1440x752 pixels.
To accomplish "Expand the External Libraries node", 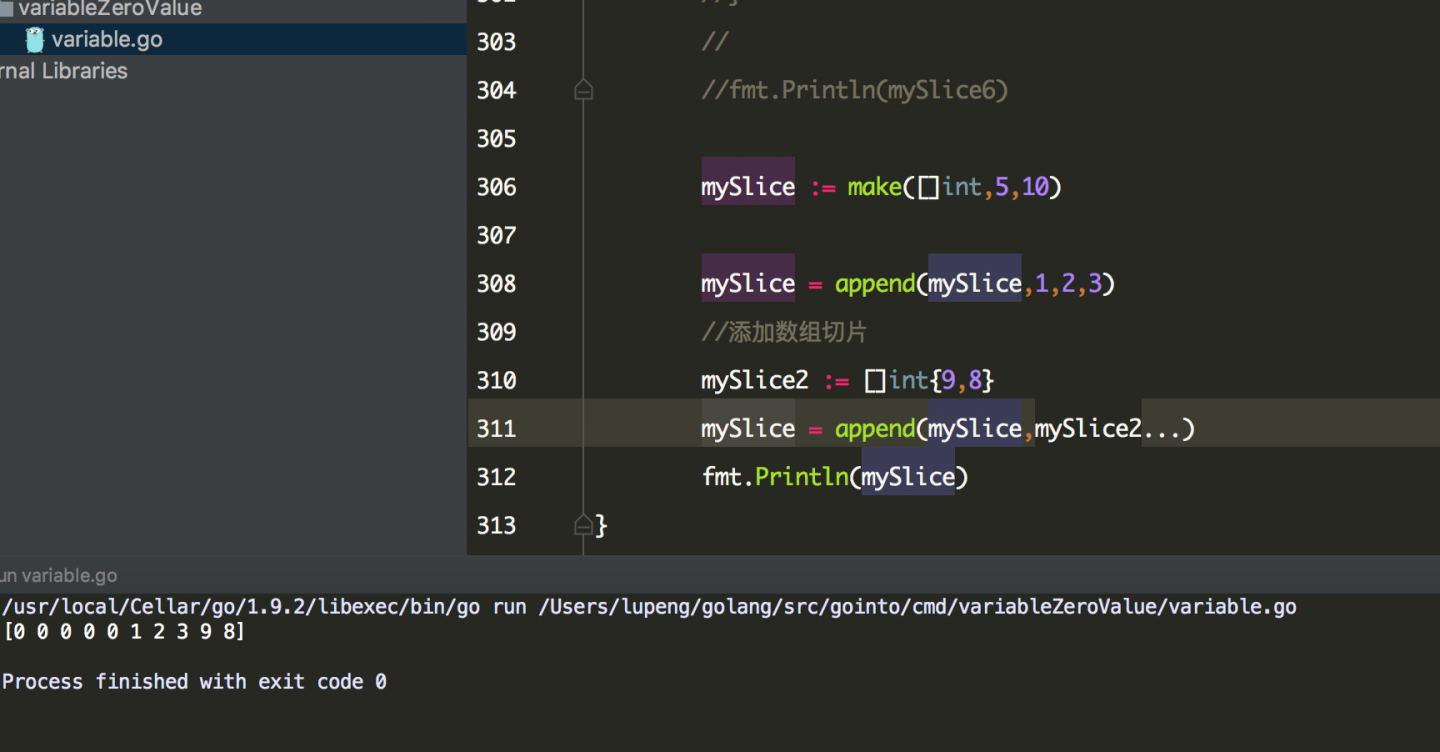I will point(64,71).
